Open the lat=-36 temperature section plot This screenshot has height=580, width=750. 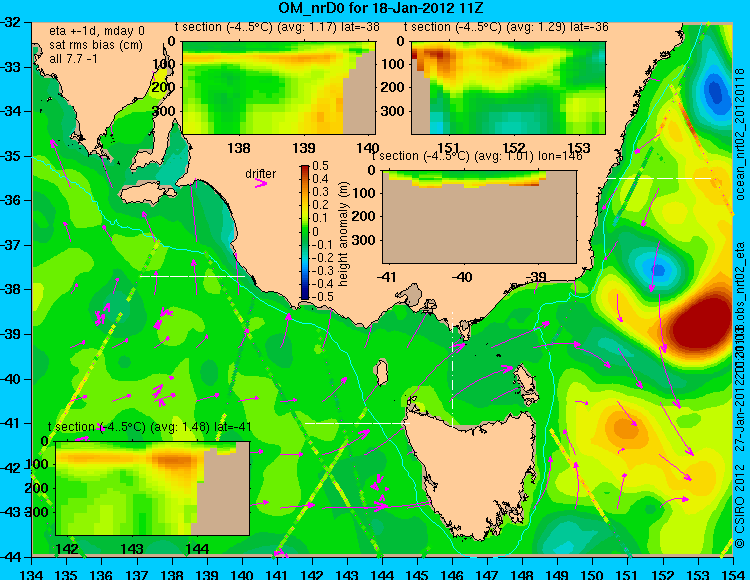(508, 88)
